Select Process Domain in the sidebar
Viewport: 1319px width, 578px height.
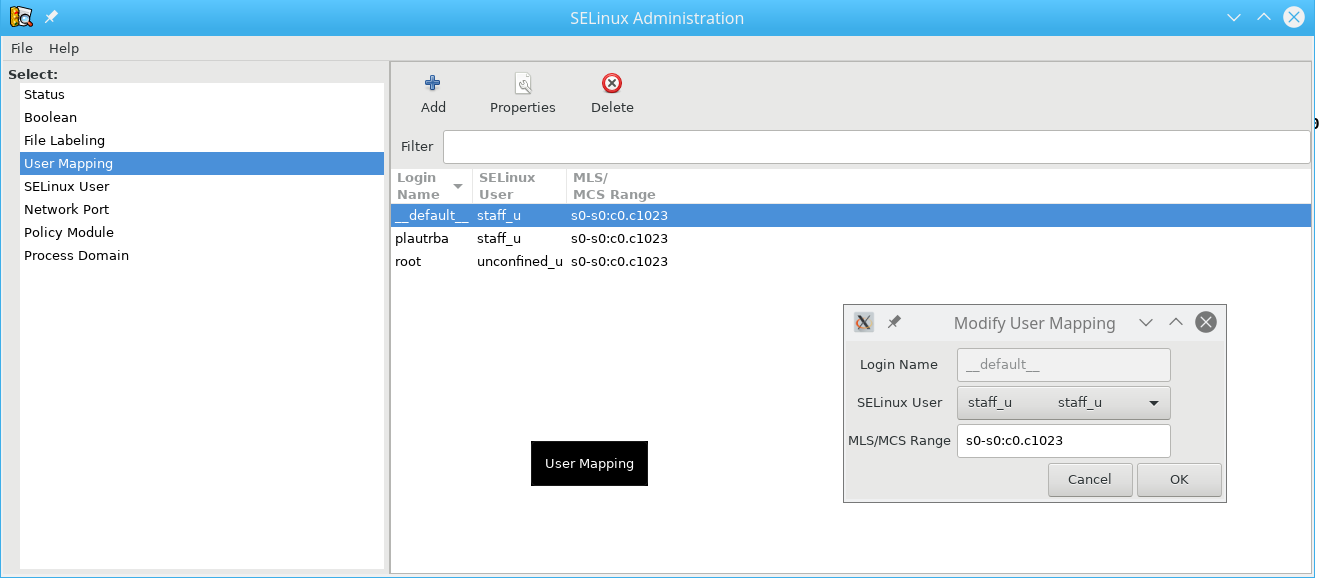click(202, 255)
